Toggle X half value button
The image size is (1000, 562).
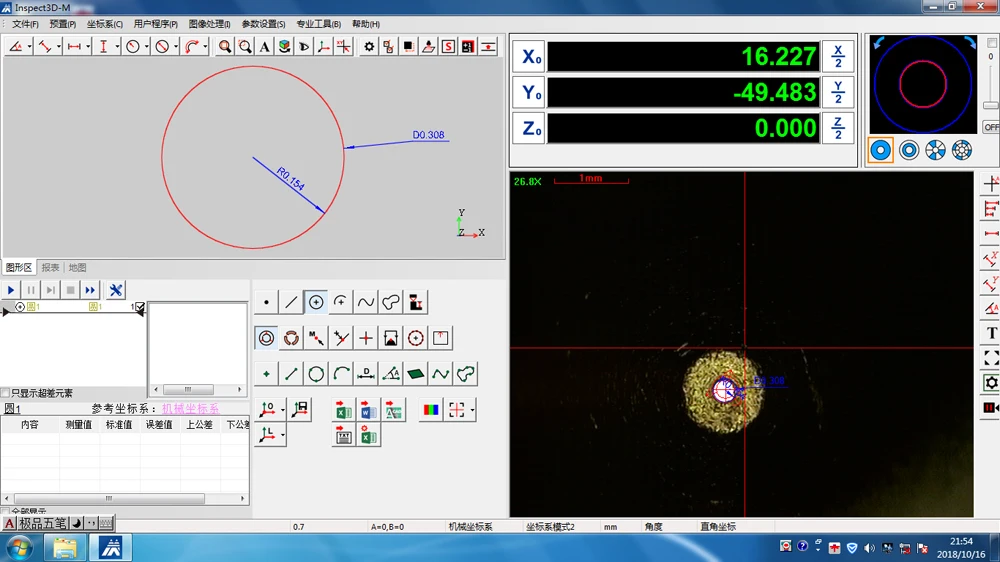(x=838, y=57)
